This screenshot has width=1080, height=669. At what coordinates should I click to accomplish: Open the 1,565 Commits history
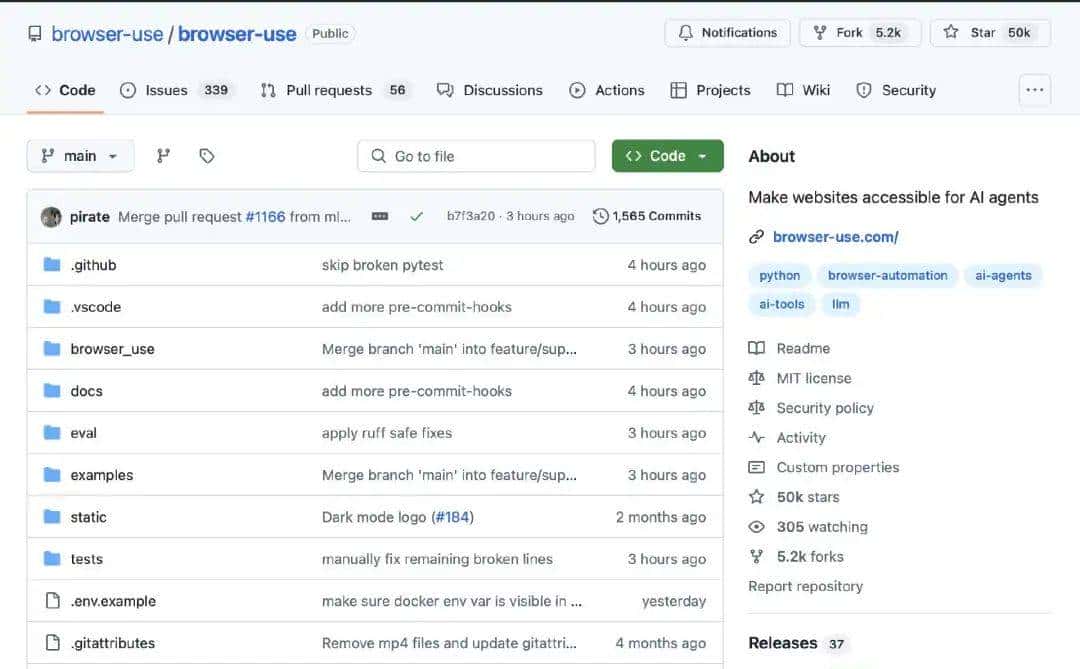click(647, 216)
